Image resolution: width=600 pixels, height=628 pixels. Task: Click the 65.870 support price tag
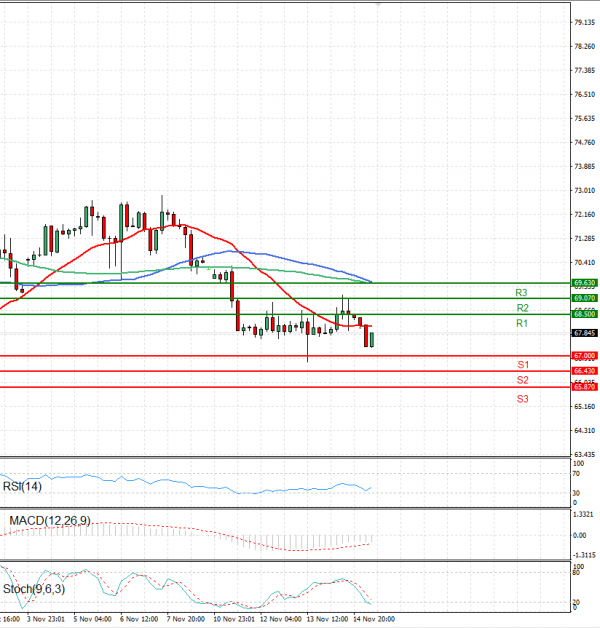pos(584,387)
